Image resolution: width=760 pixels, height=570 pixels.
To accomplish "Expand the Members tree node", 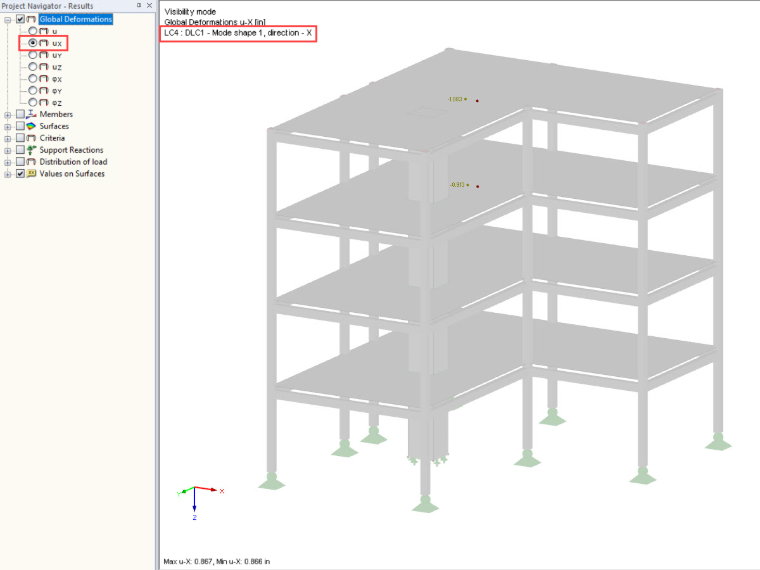I will 8,115.
